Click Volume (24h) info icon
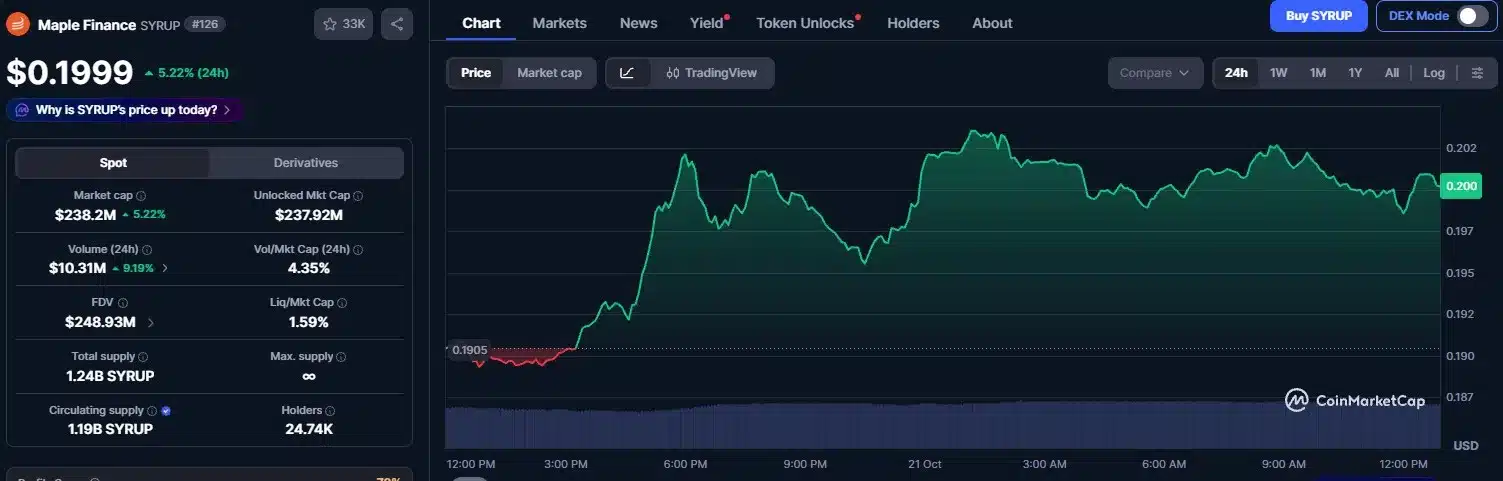 (x=147, y=250)
